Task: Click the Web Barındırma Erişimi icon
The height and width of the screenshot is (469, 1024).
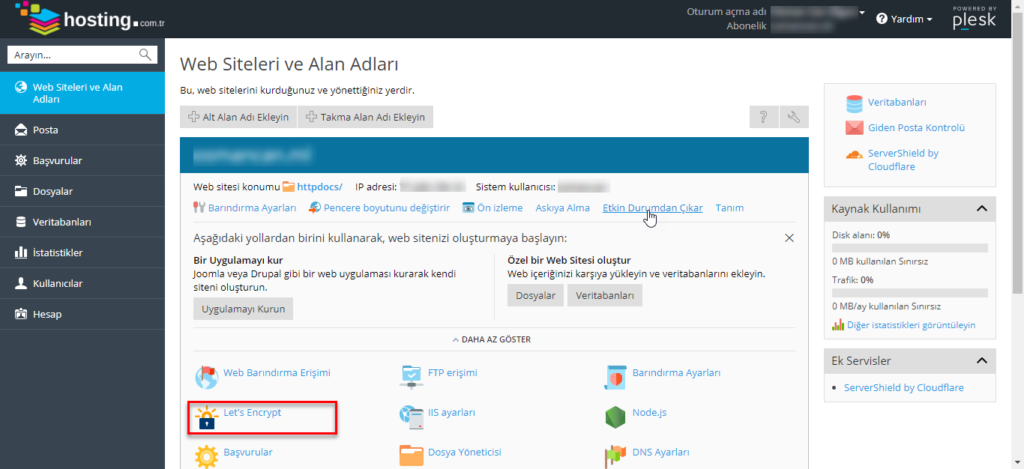Action: coord(206,377)
